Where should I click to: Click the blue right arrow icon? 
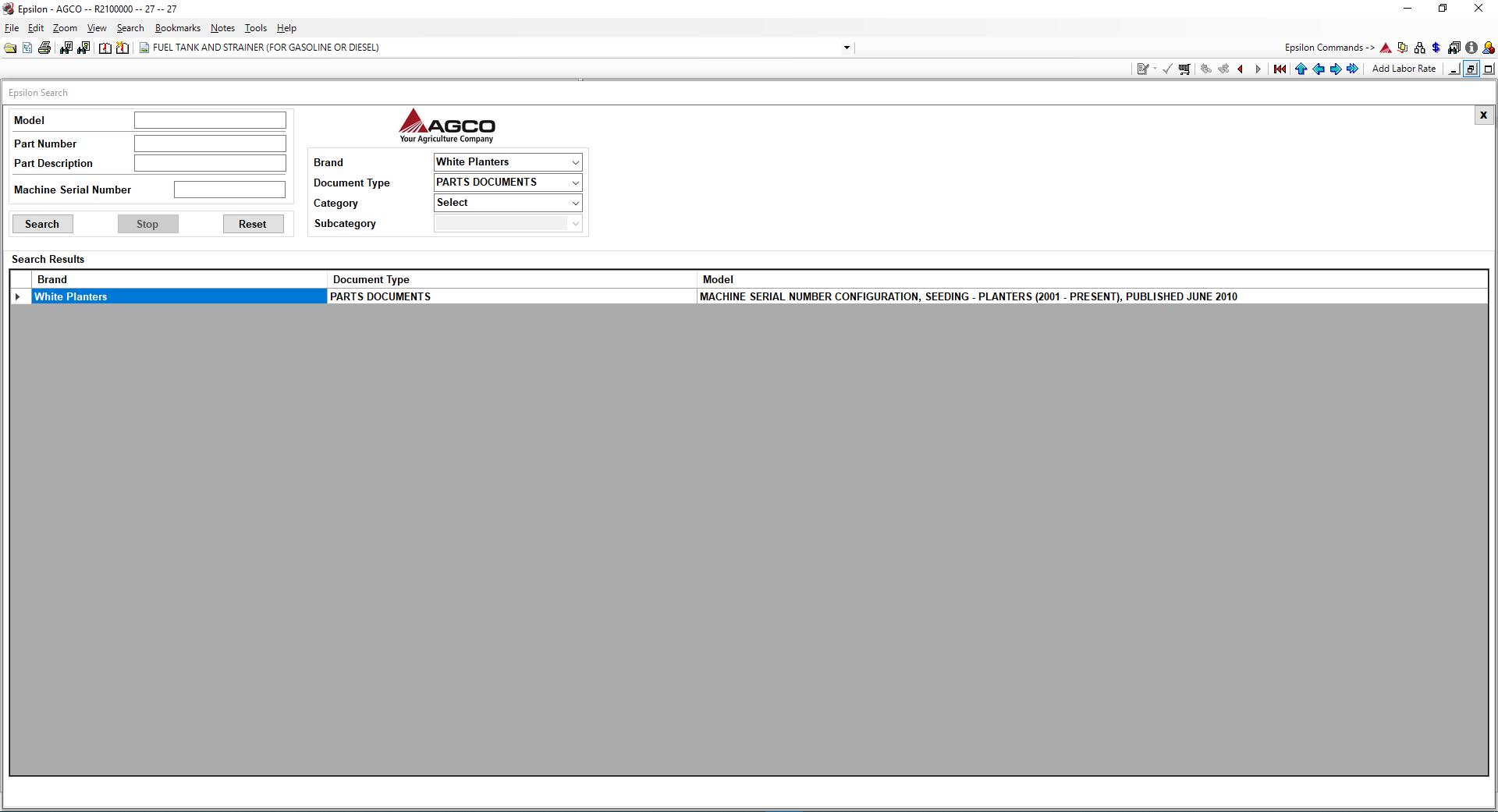pos(1336,69)
